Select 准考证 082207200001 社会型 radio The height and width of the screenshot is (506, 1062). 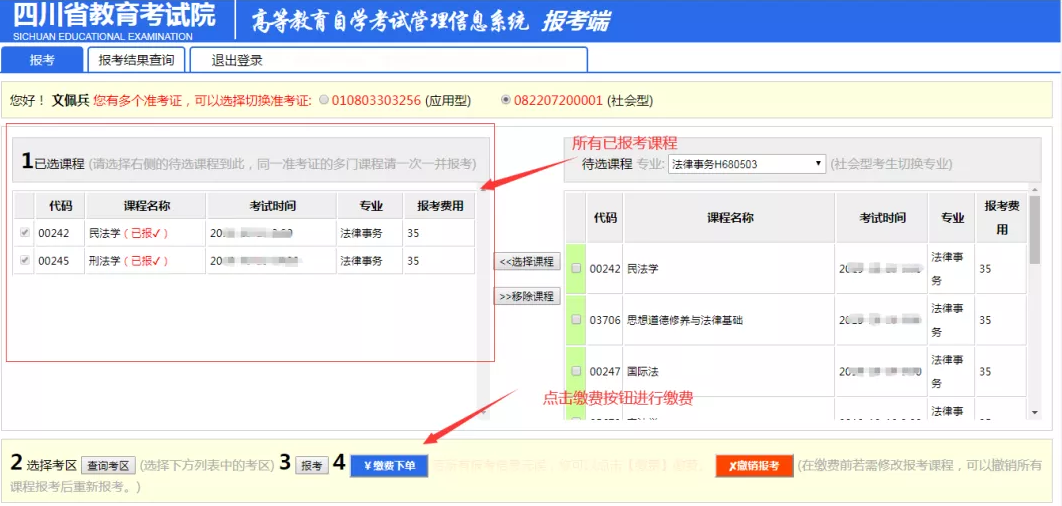tap(505, 100)
